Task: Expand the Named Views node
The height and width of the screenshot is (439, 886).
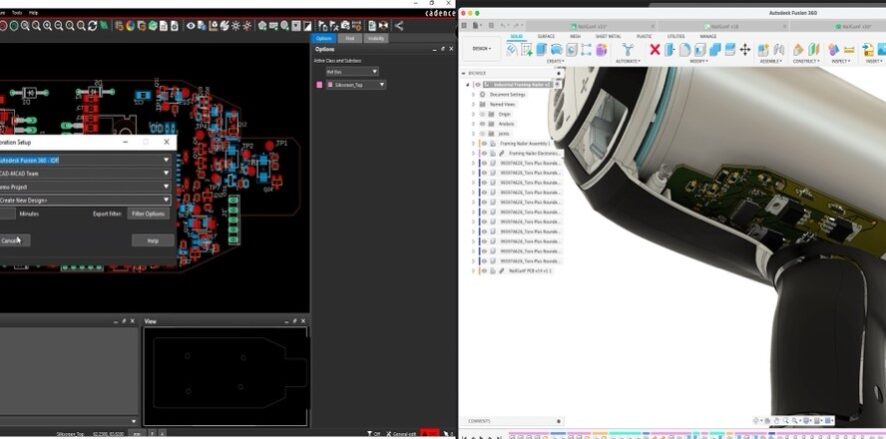Action: click(x=473, y=105)
